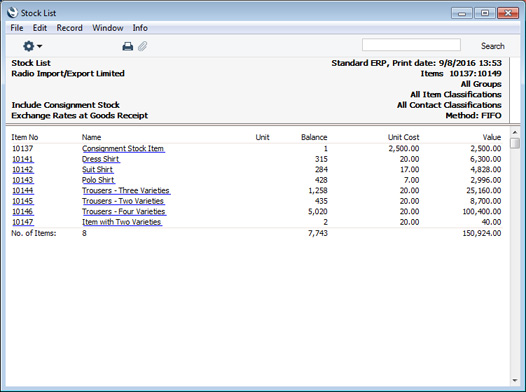Click value 100,400.00 in Trousers Four row

pyautogui.click(x=482, y=212)
